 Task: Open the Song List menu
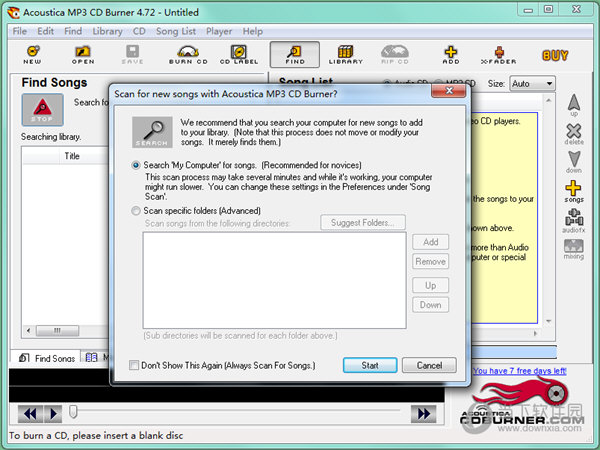176,31
